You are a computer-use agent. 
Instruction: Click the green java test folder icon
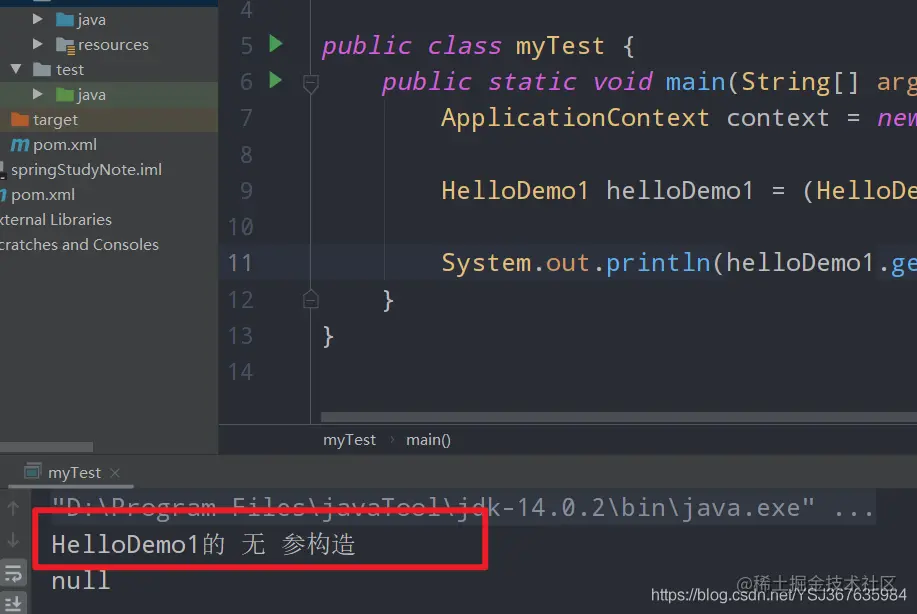(65, 94)
